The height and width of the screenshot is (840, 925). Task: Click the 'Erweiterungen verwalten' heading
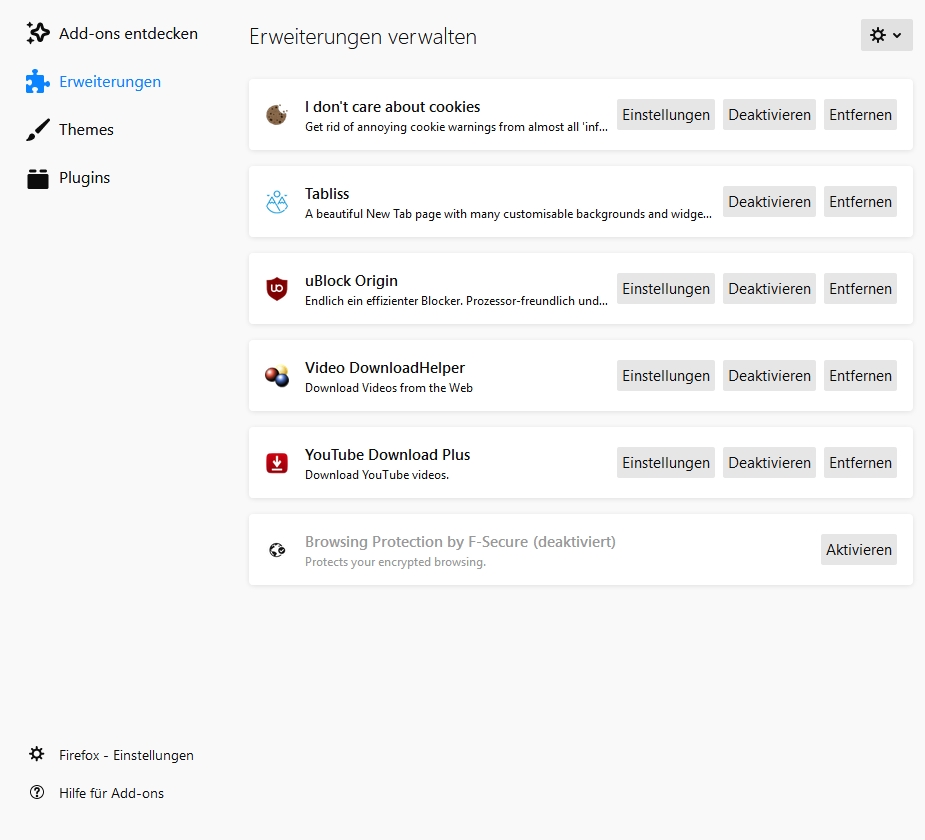(x=363, y=37)
